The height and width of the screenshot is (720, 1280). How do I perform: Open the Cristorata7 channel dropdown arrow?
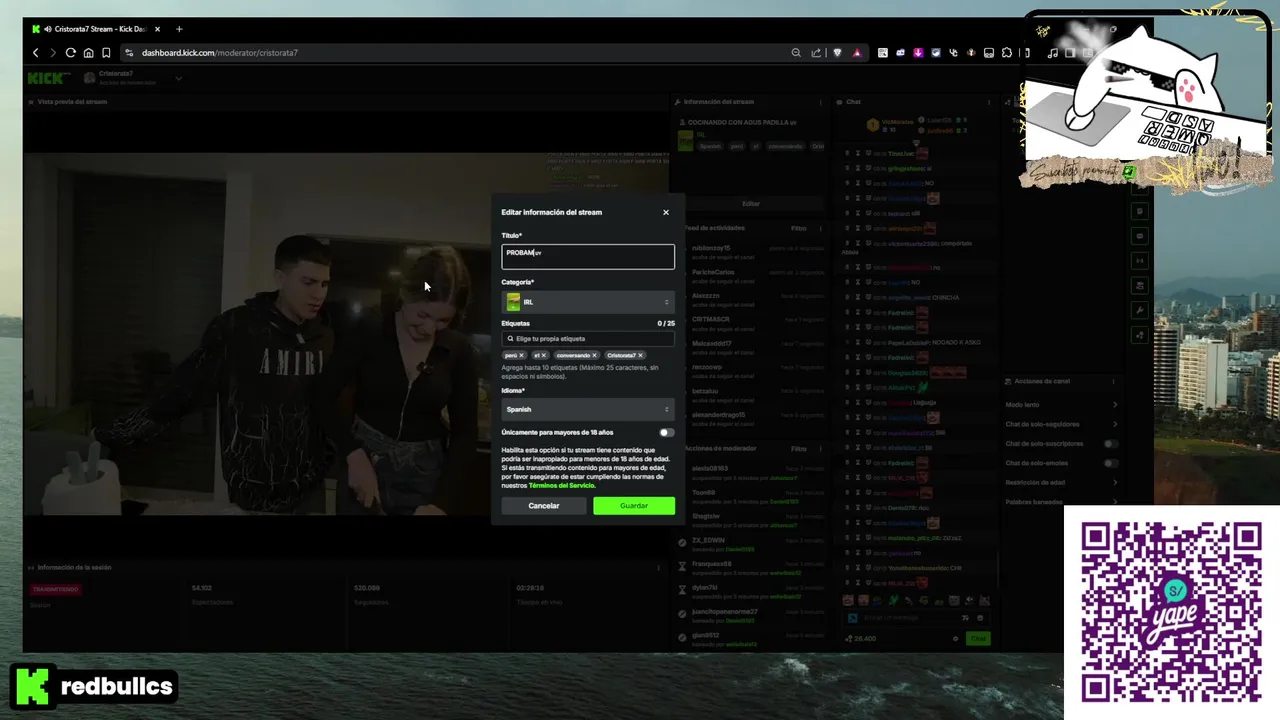179,78
